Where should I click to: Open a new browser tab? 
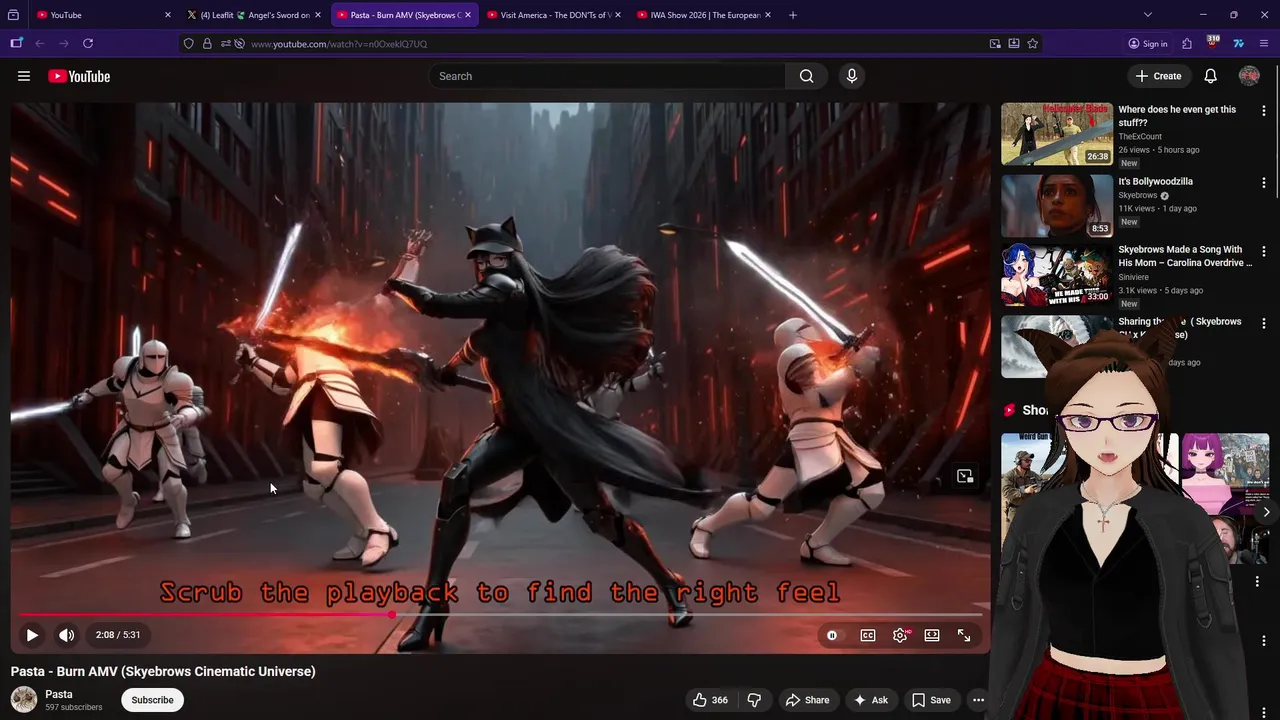[793, 15]
